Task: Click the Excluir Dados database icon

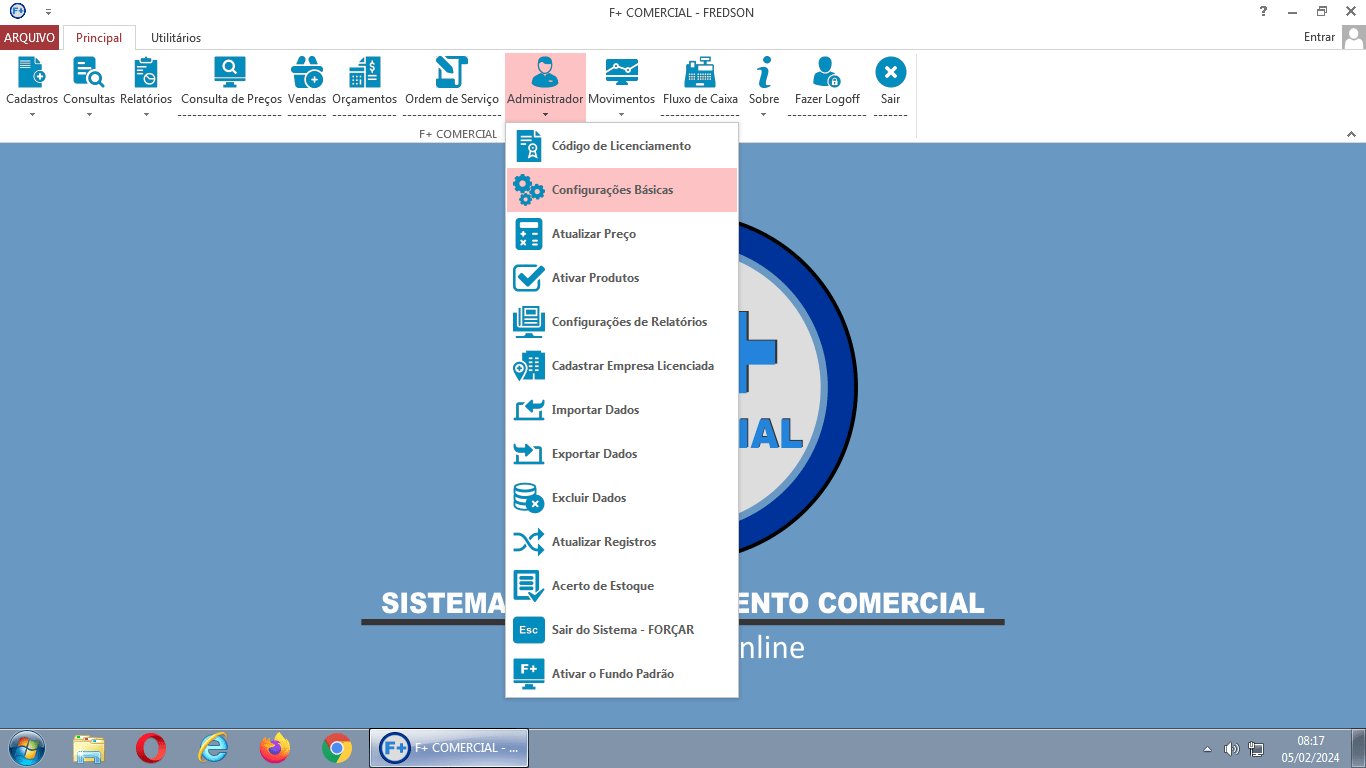Action: [529, 498]
